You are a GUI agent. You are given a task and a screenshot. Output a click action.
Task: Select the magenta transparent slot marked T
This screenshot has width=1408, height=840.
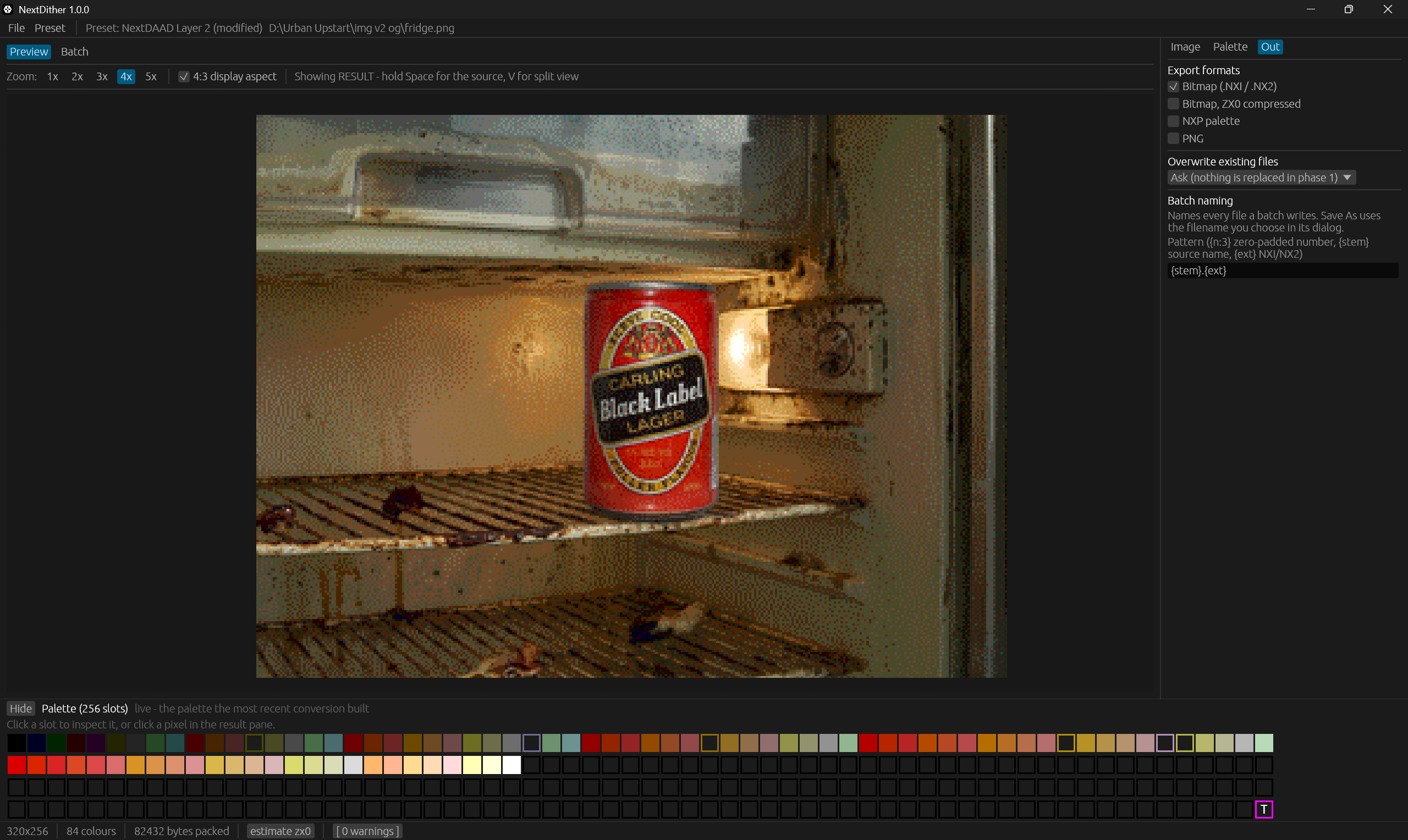coord(1264,809)
